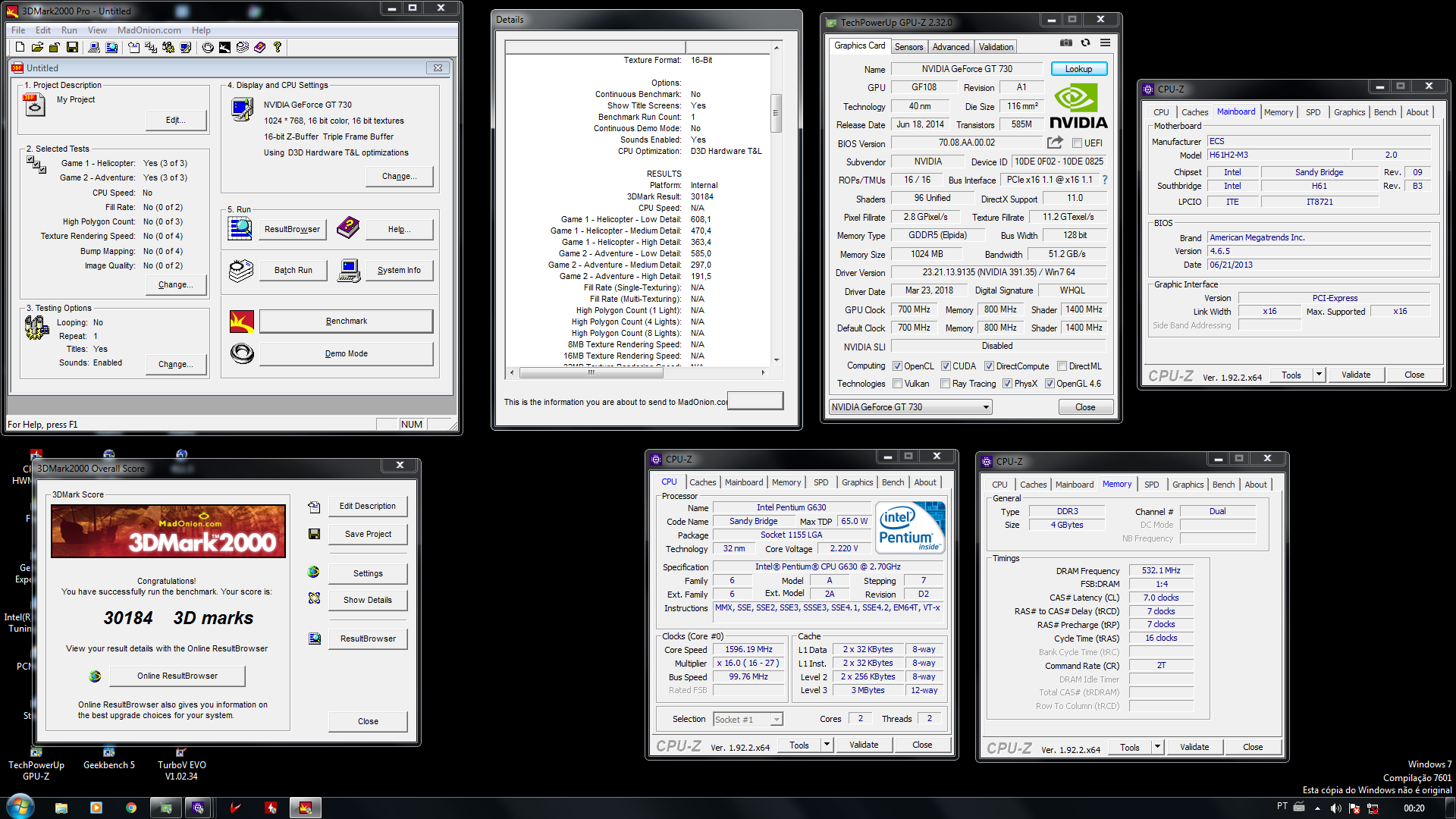Toggle the OpenGL 4.6 checkbox in GPU-Z

(x=1050, y=384)
